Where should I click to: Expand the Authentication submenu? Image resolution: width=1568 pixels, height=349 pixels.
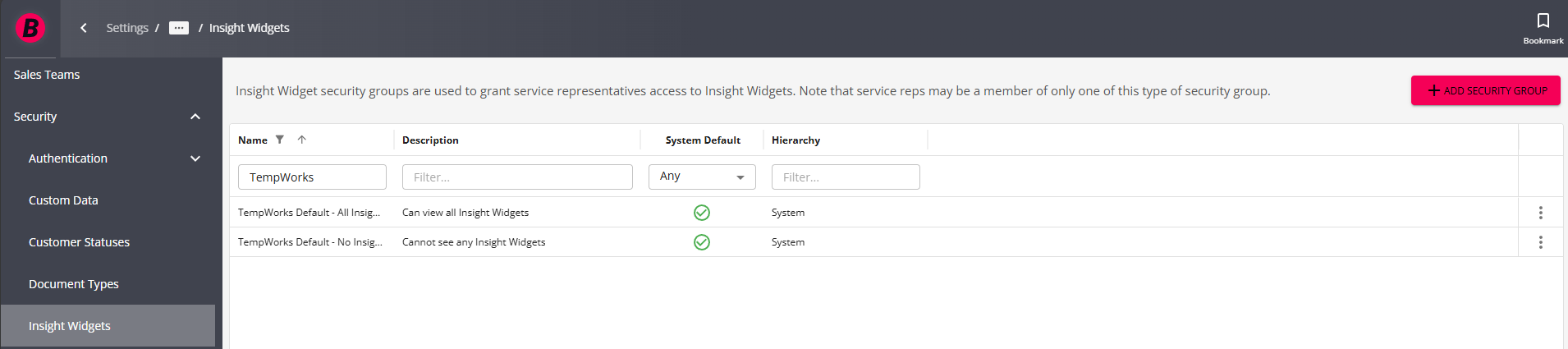(x=195, y=158)
